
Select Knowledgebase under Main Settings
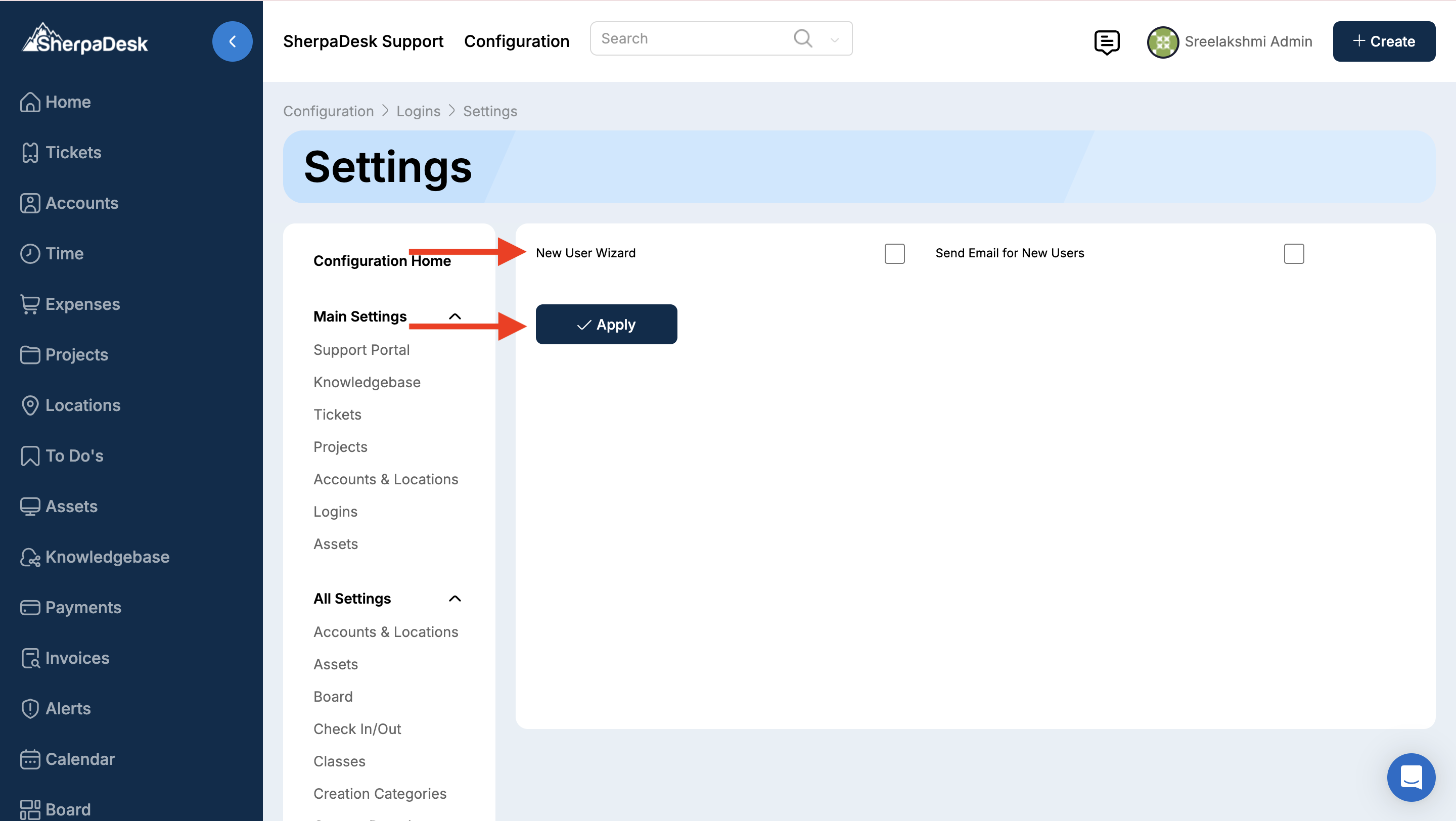point(367,383)
